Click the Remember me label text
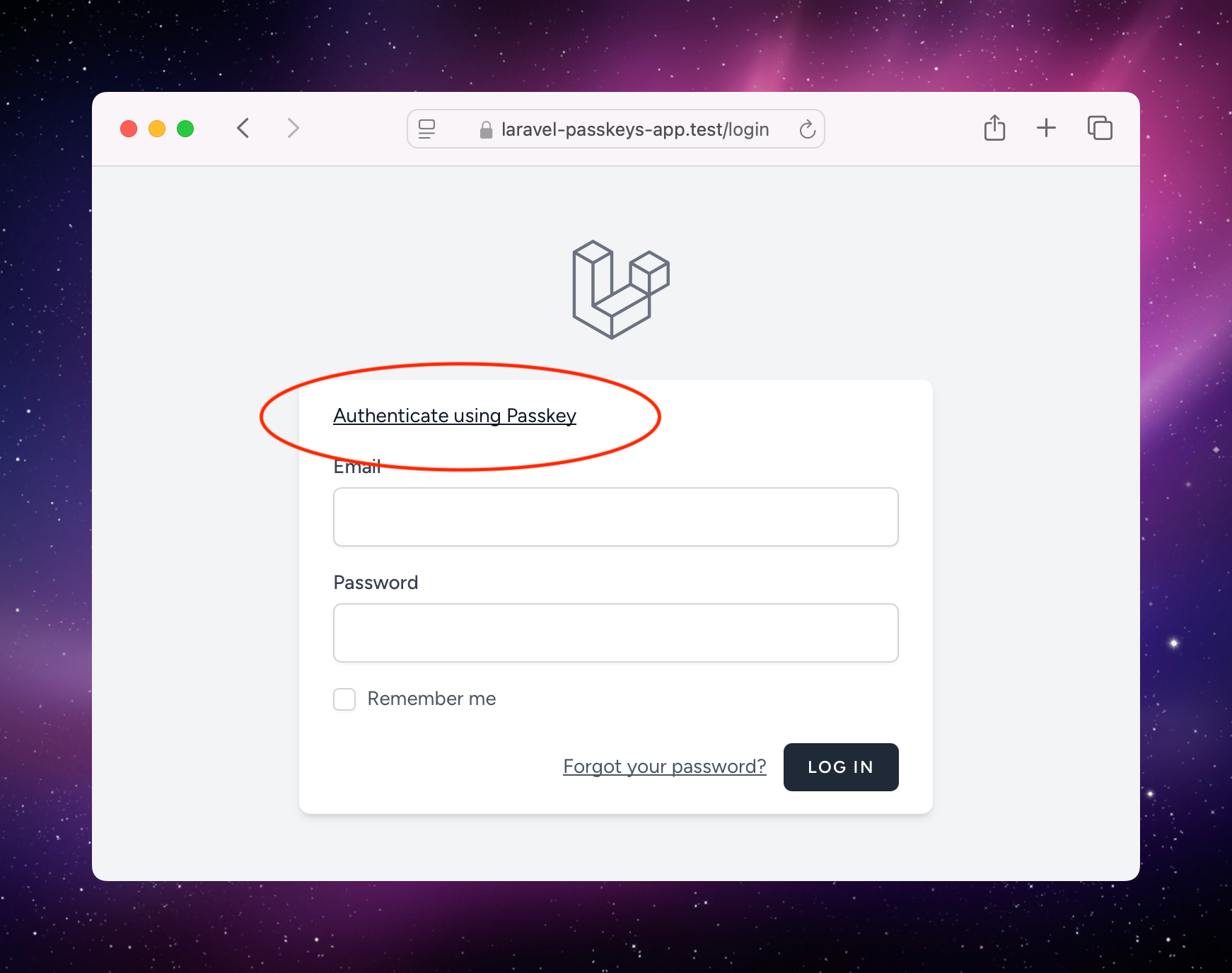Screen dimensions: 1232x973 click(x=431, y=699)
